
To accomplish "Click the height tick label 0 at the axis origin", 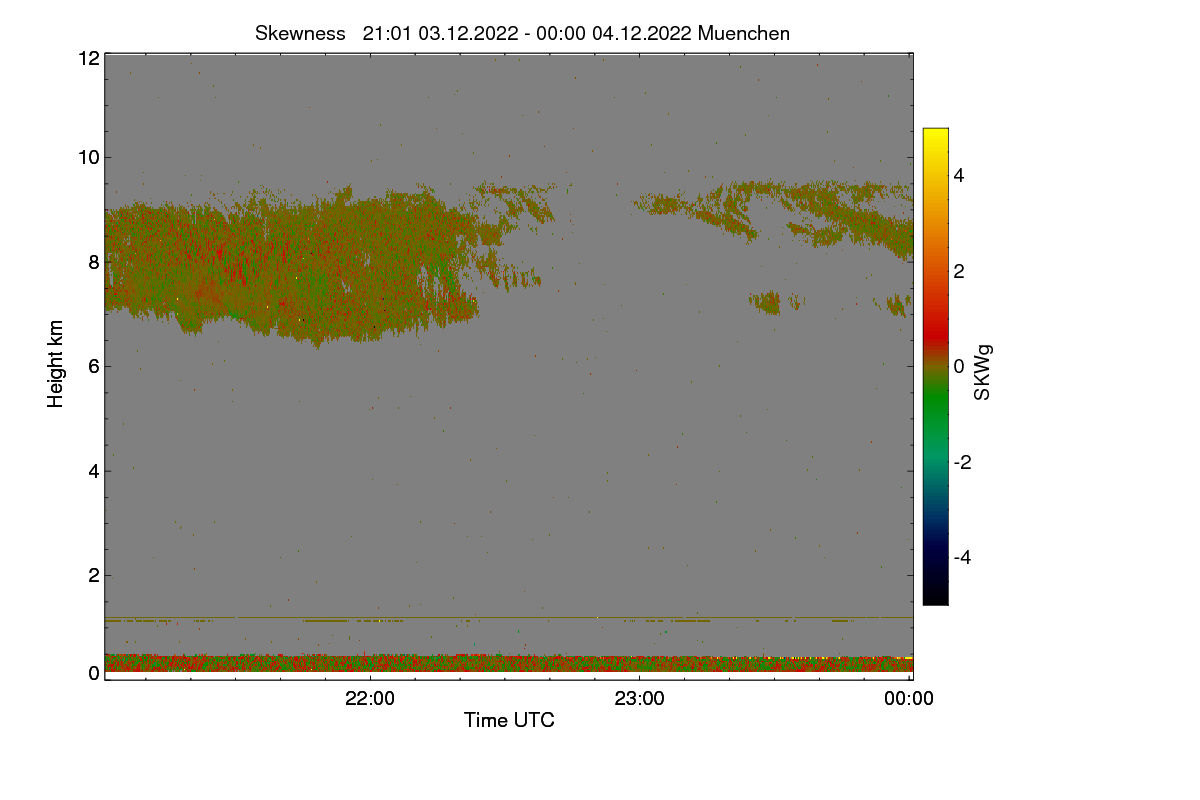I will pyautogui.click(x=93, y=673).
